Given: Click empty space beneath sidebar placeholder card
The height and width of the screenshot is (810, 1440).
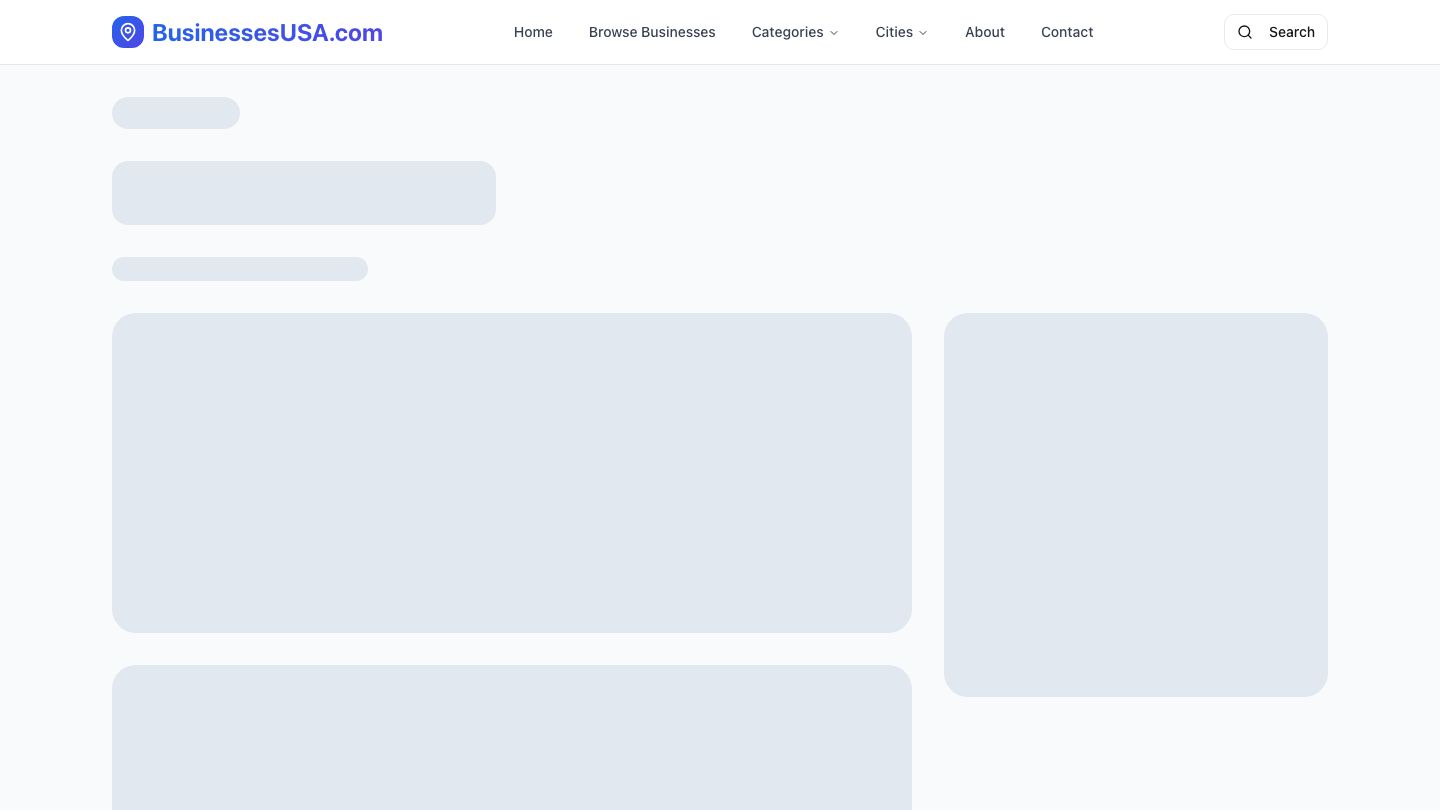Looking at the screenshot, I should coord(1136,755).
